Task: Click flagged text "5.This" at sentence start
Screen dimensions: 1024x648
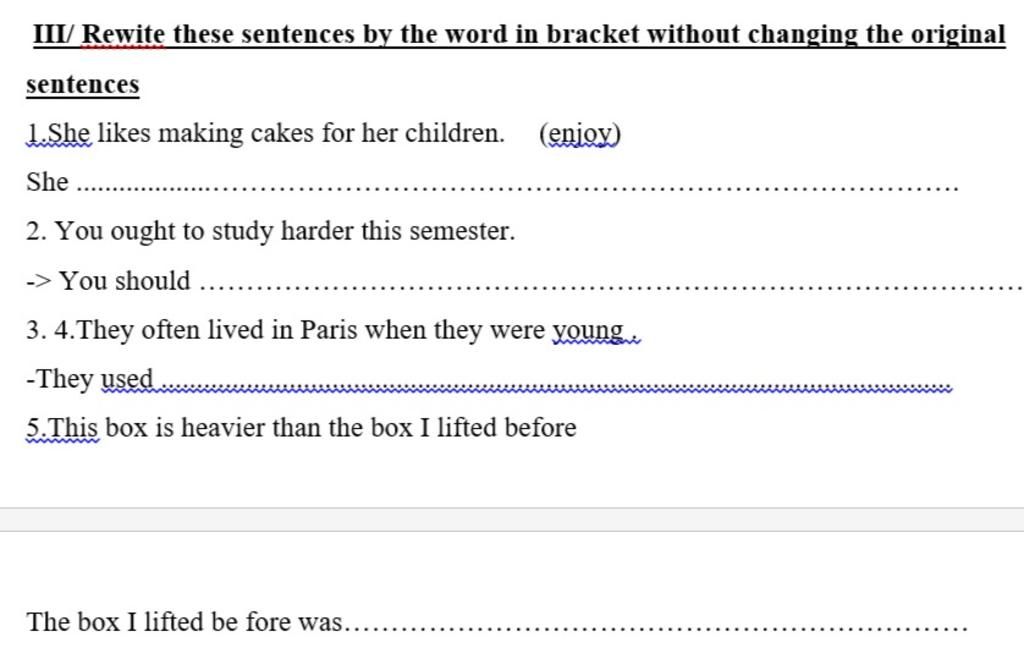Action: (x=62, y=428)
